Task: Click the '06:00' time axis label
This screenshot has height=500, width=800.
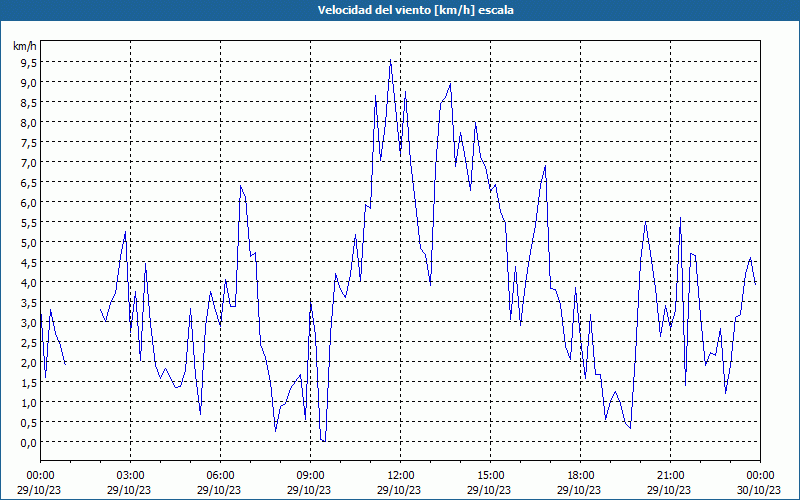Action: pos(220,476)
